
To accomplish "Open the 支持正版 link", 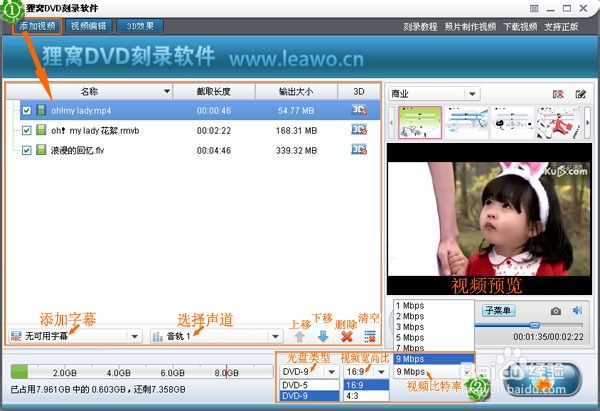I will [561, 27].
